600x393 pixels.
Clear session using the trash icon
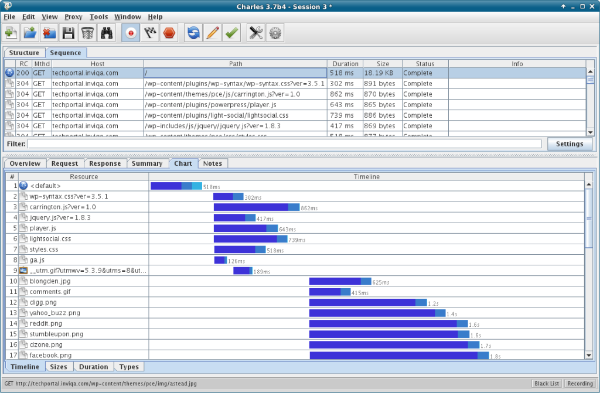[87, 33]
